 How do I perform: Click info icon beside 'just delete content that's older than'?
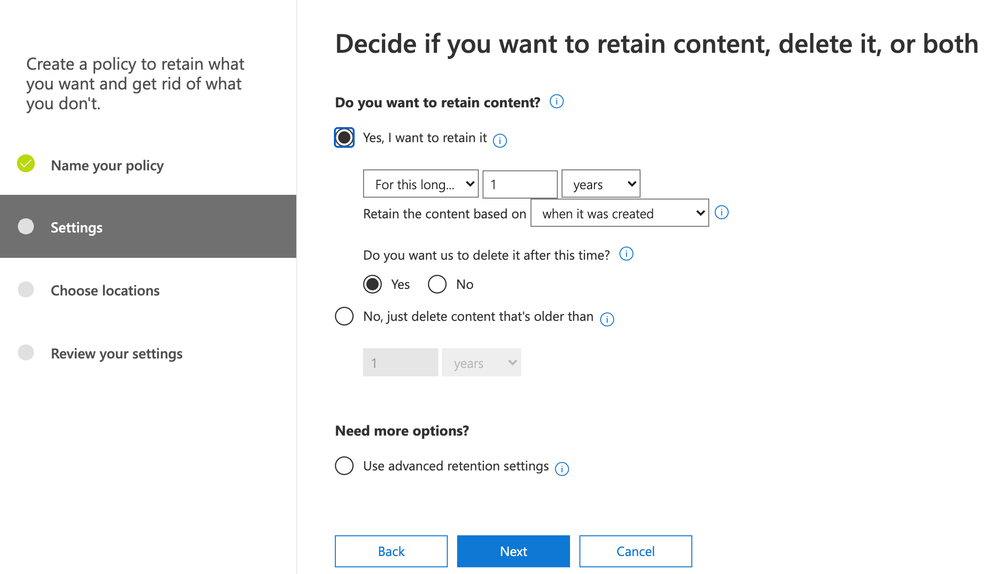click(607, 319)
